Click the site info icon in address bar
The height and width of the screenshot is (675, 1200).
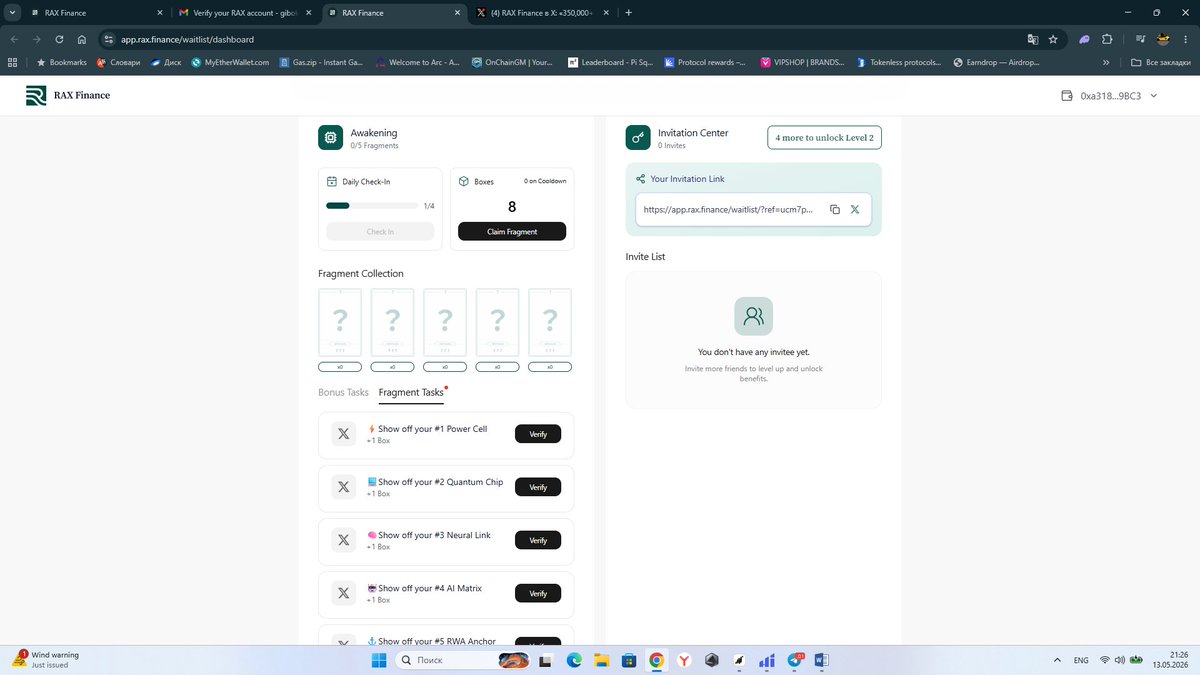pyautogui.click(x=109, y=39)
